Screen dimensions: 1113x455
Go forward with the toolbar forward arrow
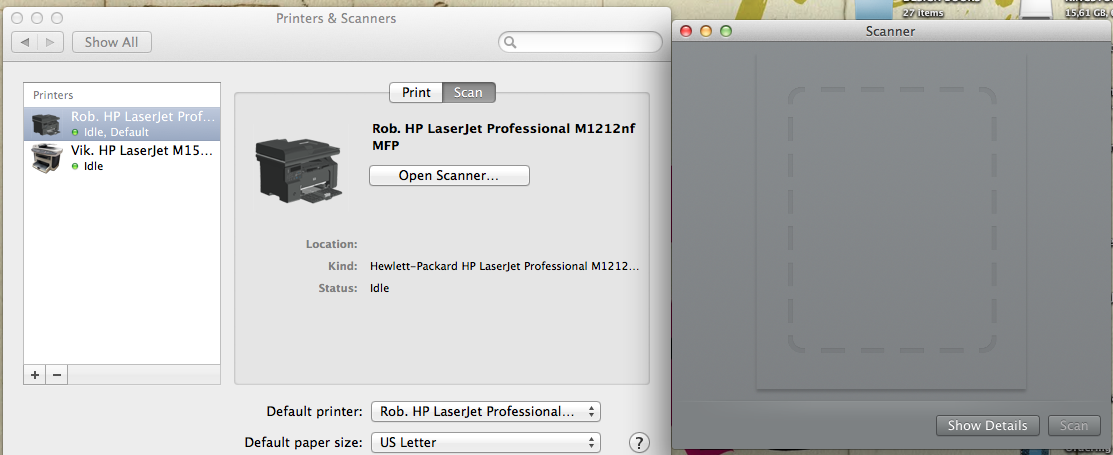pos(50,42)
